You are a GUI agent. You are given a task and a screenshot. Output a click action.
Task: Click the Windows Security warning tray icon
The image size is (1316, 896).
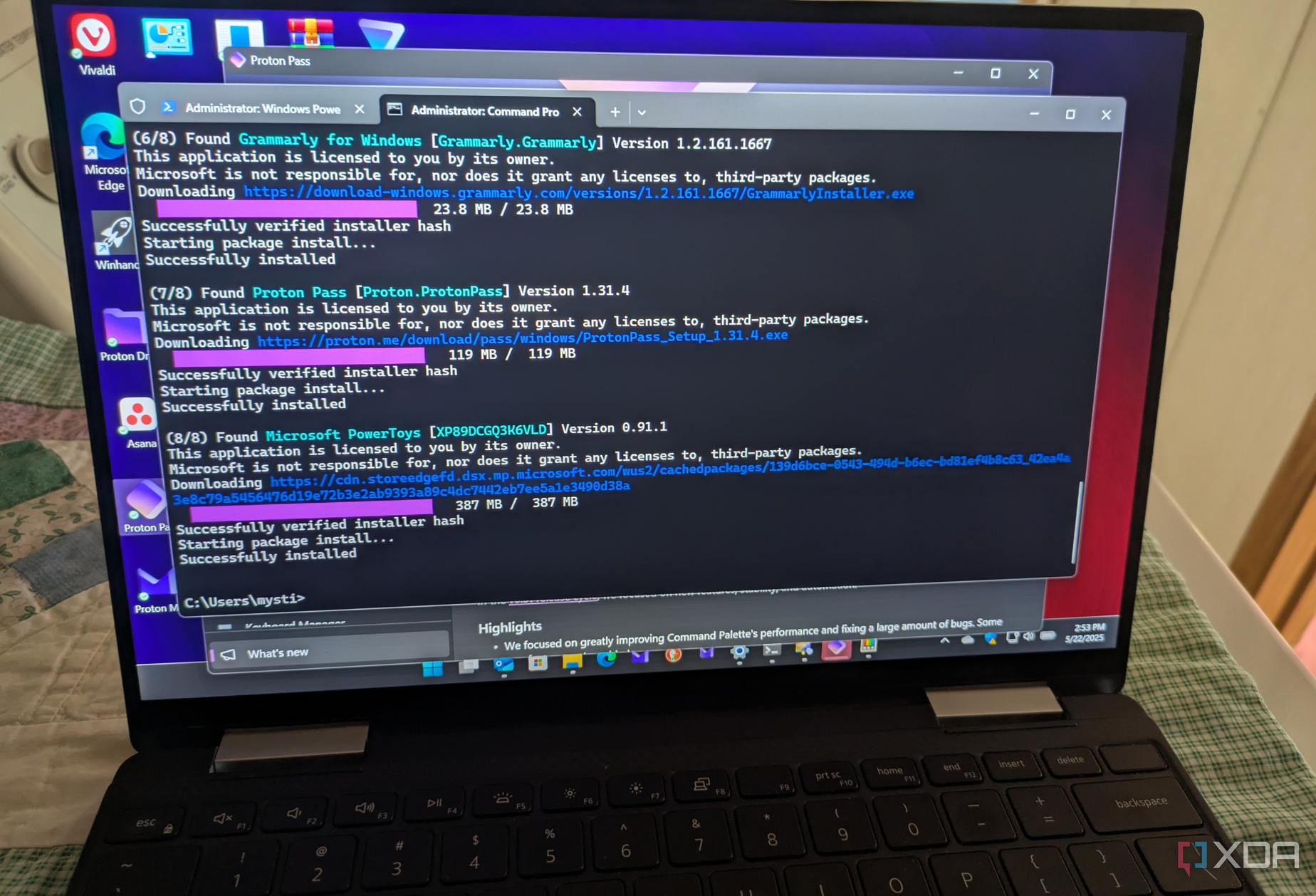coord(991,638)
